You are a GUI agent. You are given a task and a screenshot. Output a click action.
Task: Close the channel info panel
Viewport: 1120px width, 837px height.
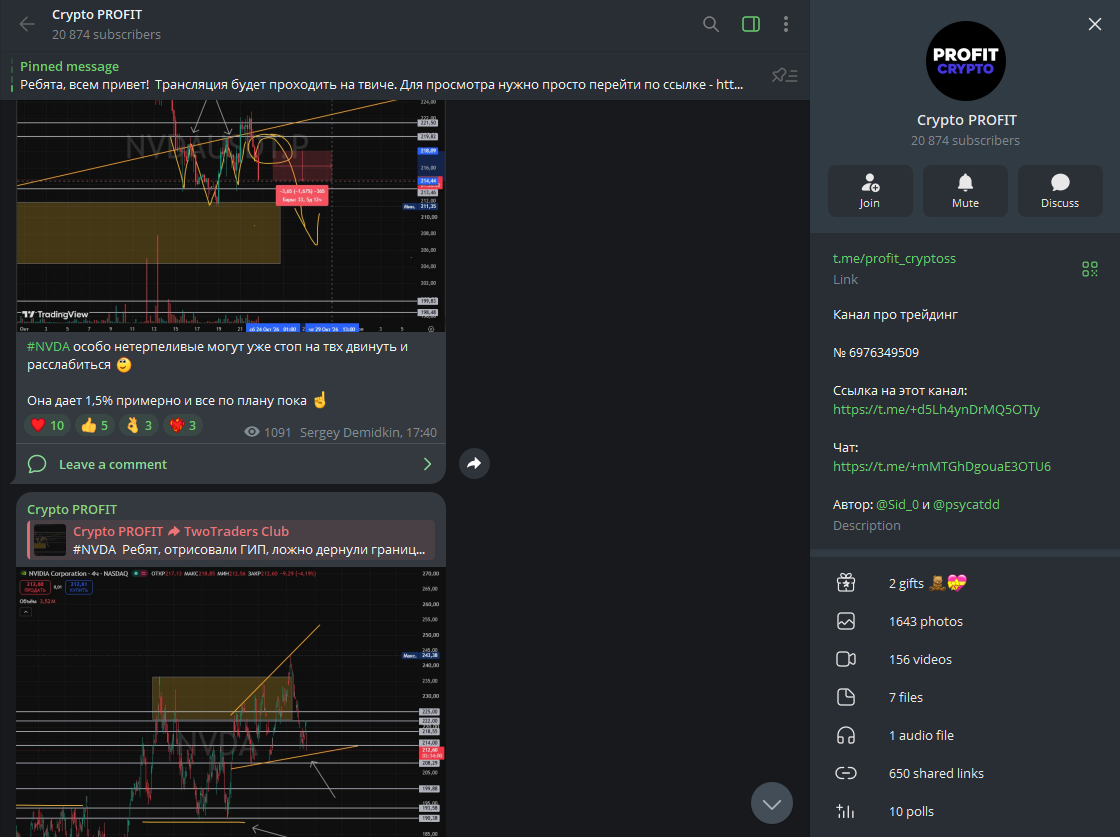[1094, 24]
